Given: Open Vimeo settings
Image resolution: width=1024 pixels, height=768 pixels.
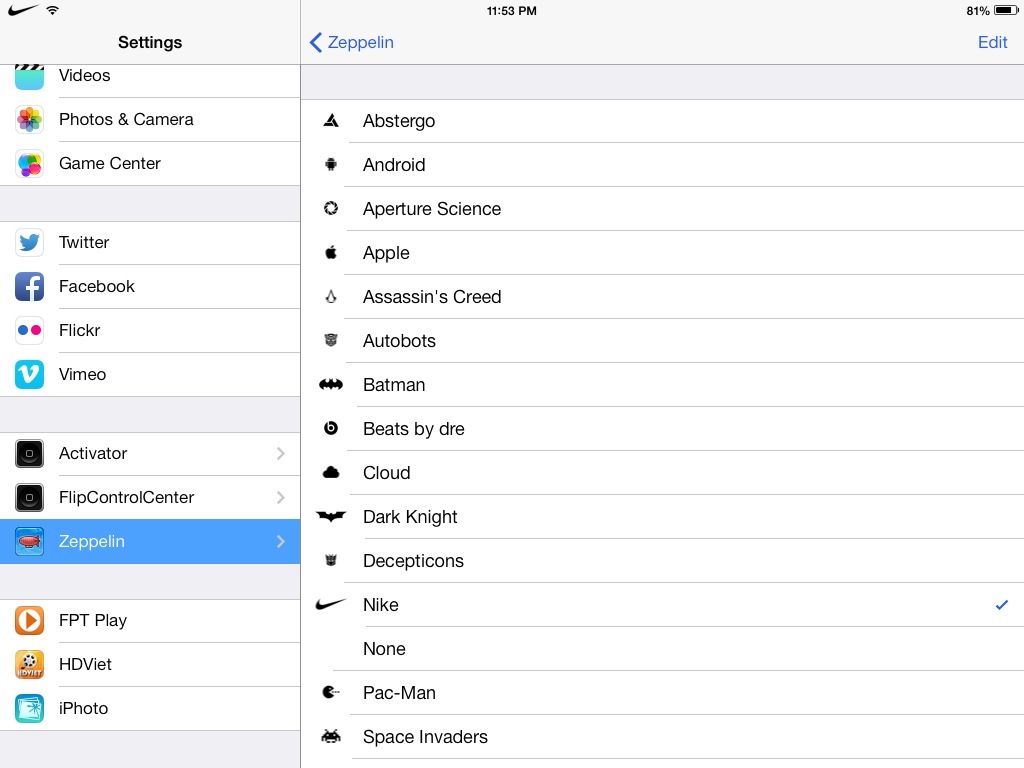Looking at the screenshot, I should (150, 374).
